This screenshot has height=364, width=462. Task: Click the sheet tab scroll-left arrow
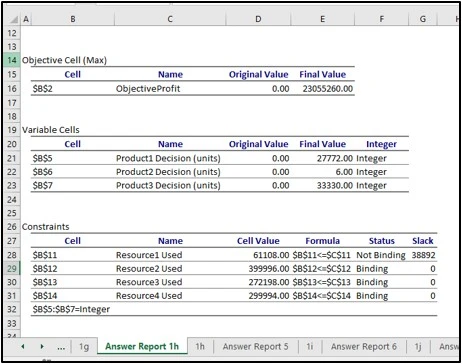tap(23, 347)
